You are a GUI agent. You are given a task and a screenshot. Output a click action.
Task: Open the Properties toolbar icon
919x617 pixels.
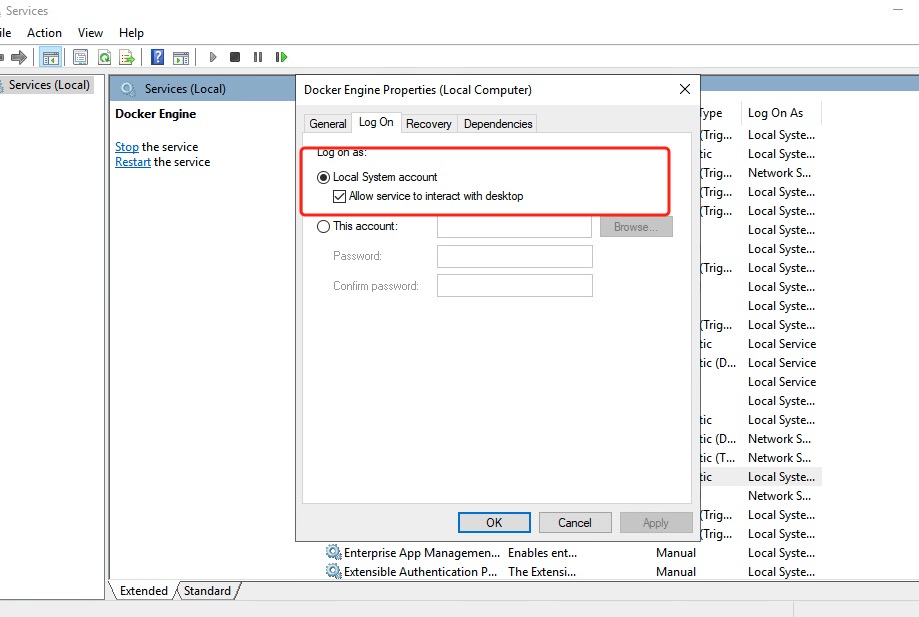(80, 57)
